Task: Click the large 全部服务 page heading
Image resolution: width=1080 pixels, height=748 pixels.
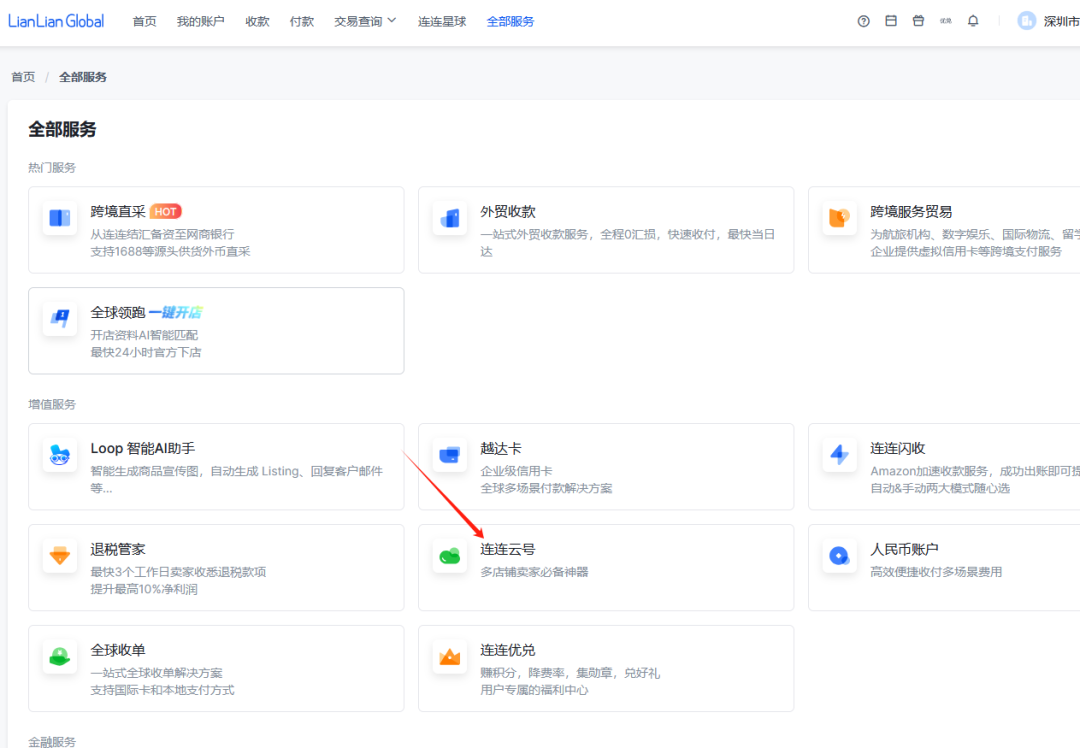Action: pos(62,129)
